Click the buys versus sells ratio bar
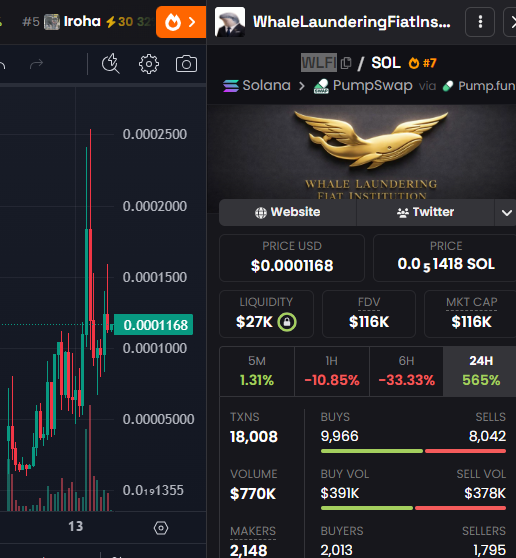 coord(413,451)
